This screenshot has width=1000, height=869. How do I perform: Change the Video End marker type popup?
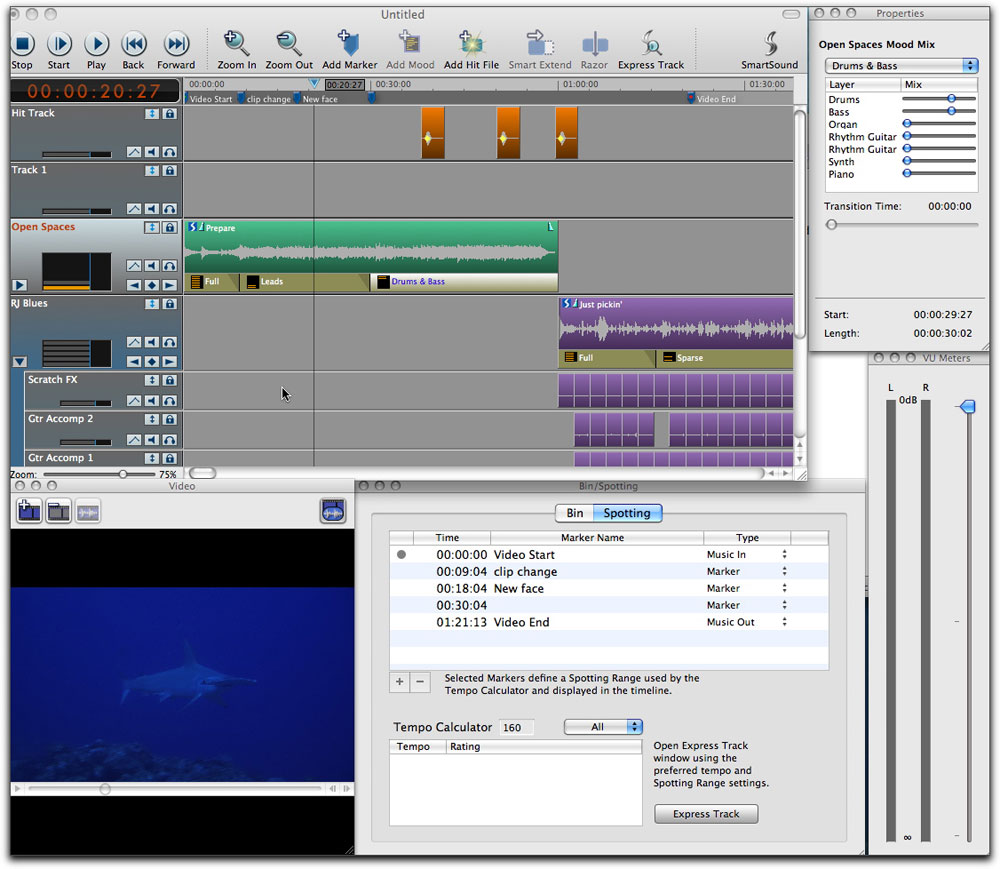(x=784, y=622)
